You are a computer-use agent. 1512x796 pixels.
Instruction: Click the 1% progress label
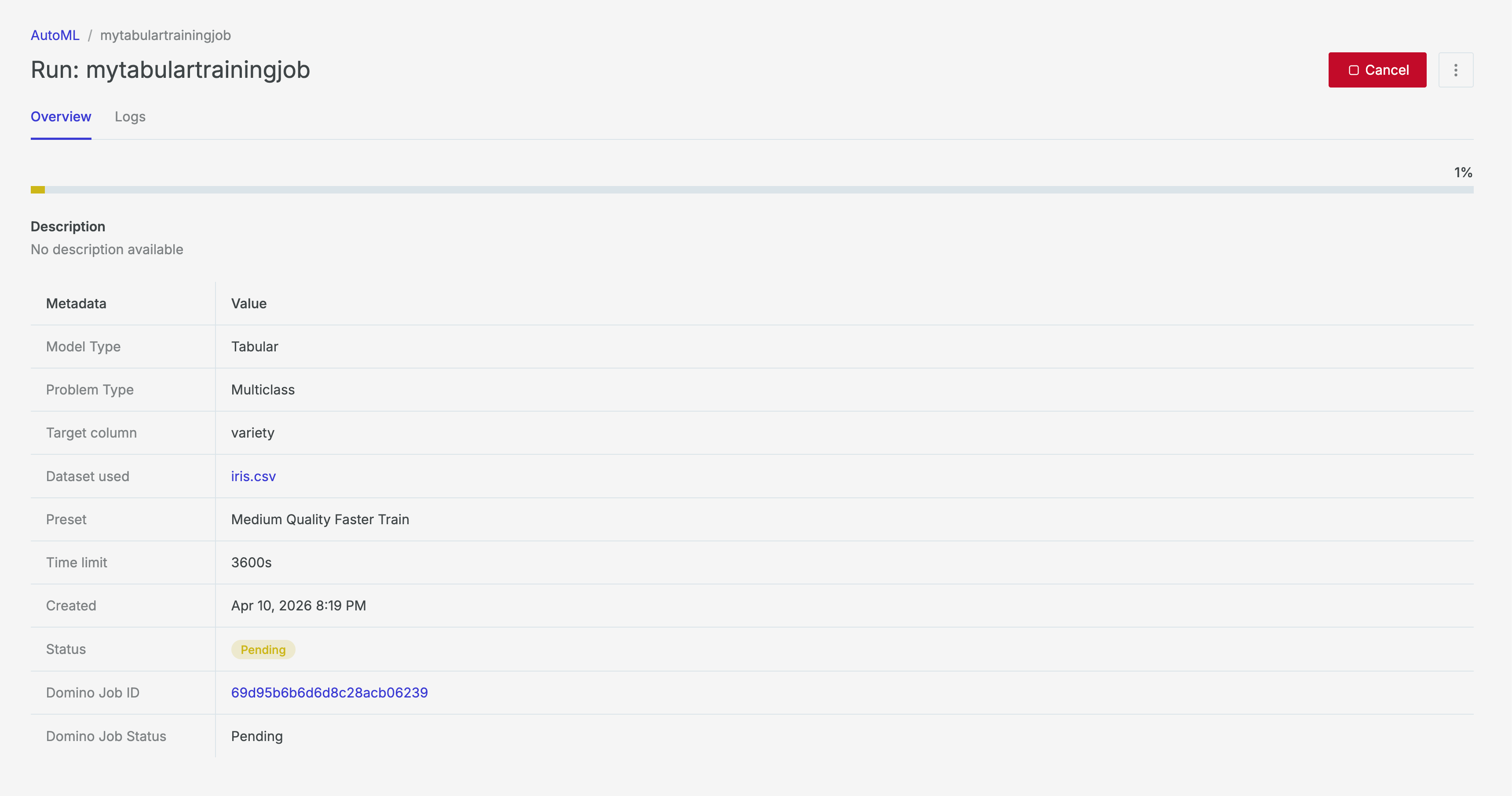[1463, 172]
